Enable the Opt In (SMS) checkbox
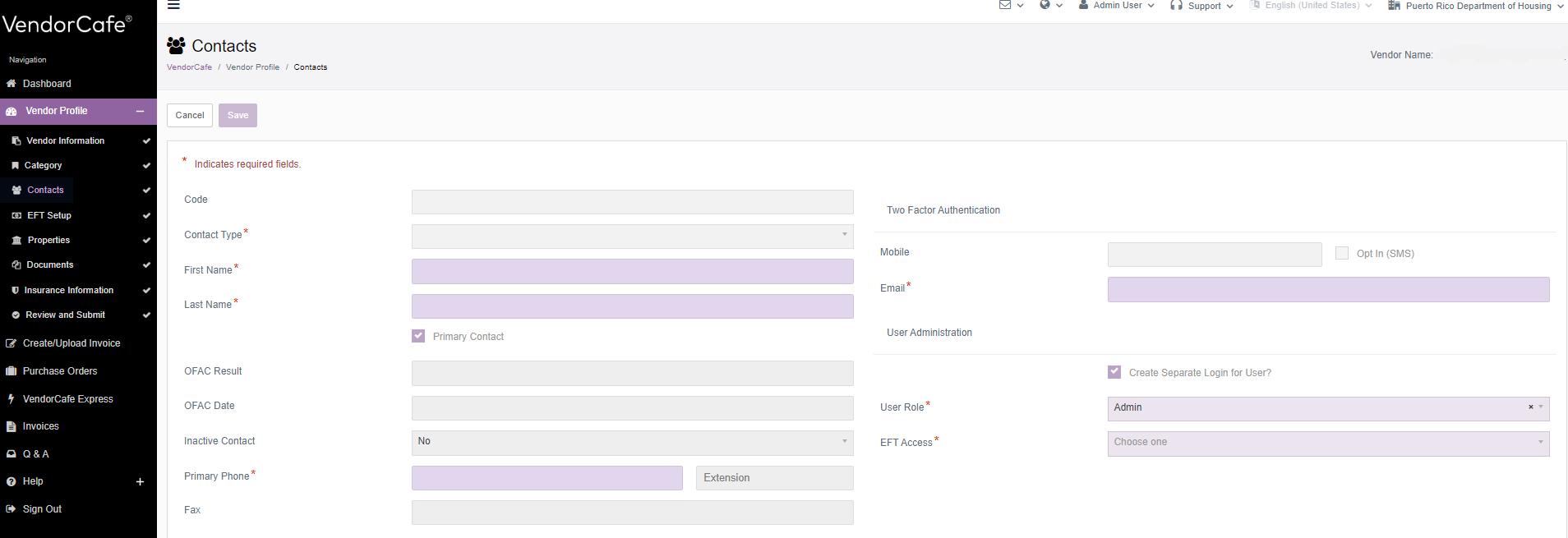1568x538 pixels. coord(1342,253)
